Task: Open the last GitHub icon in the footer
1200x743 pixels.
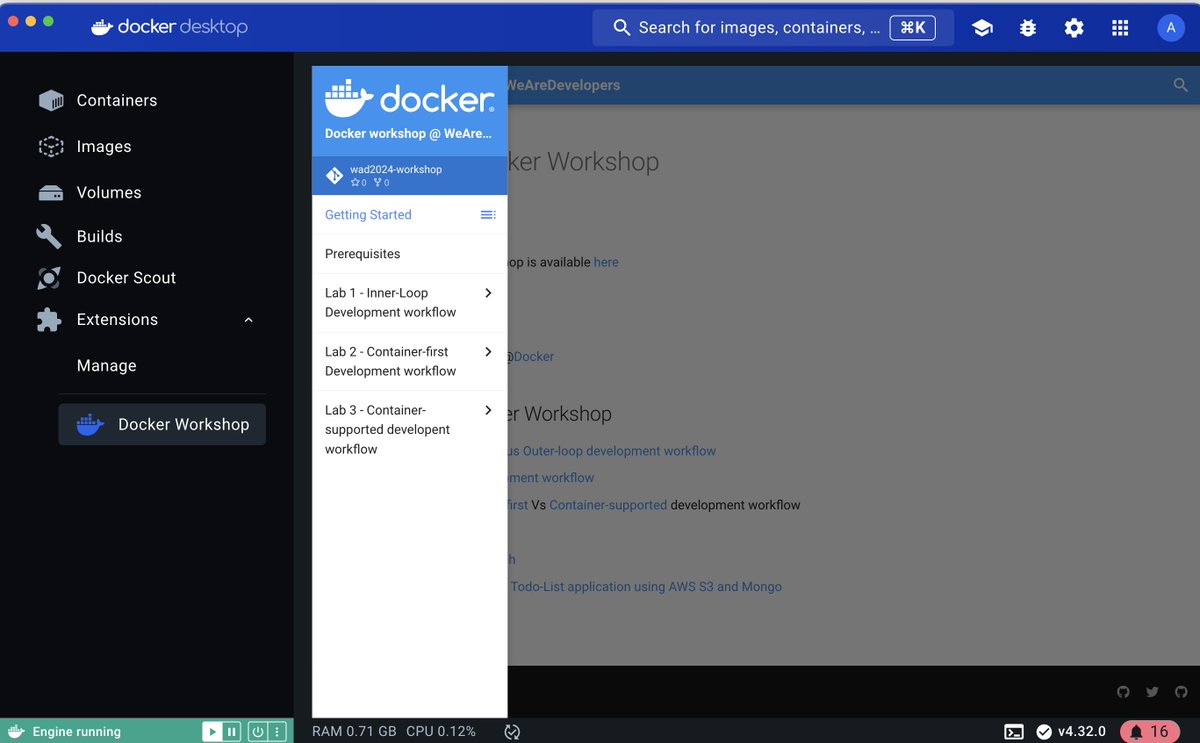Action: pyautogui.click(x=1181, y=692)
